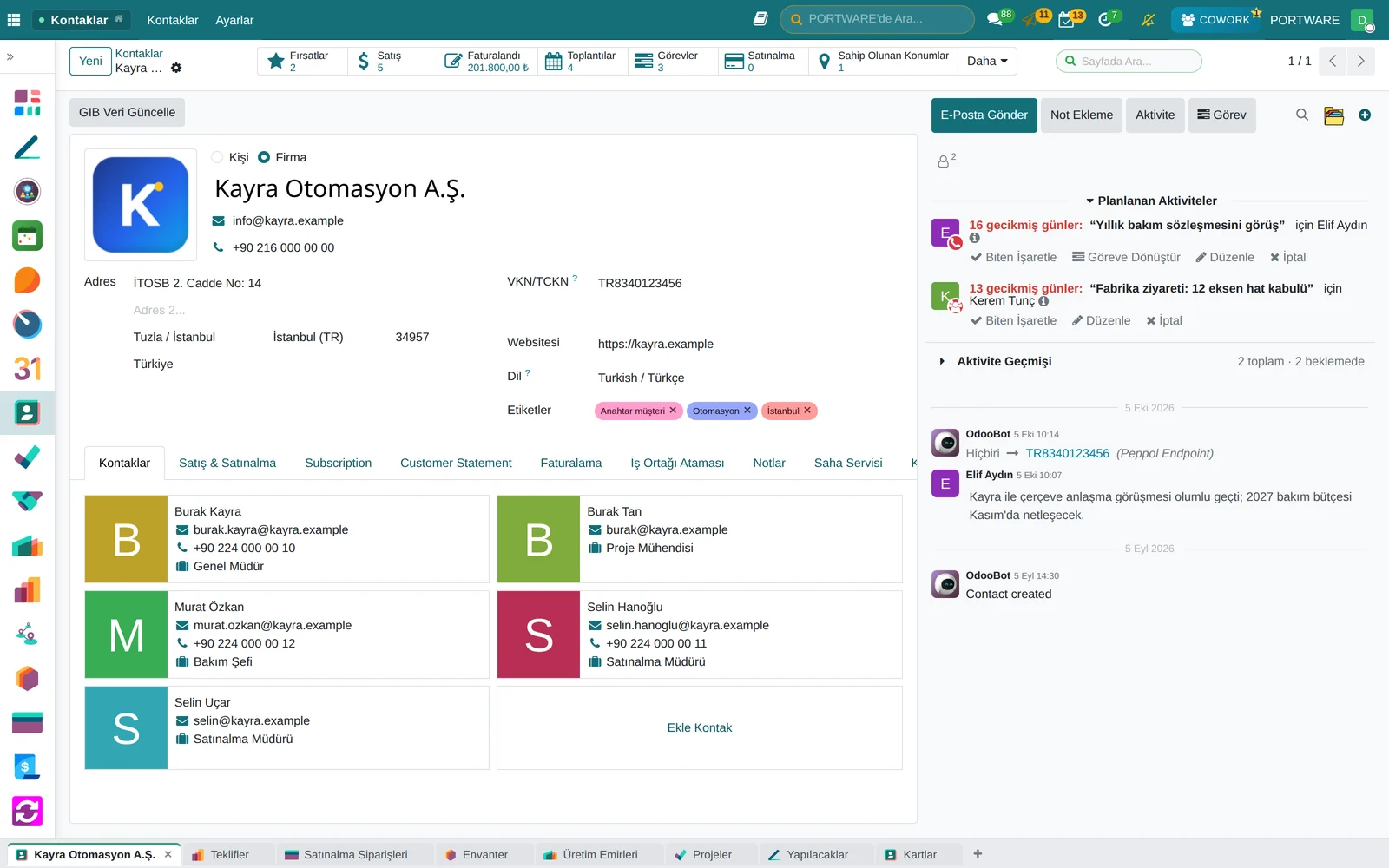Open the Fırsatlar star stat button

point(303,61)
